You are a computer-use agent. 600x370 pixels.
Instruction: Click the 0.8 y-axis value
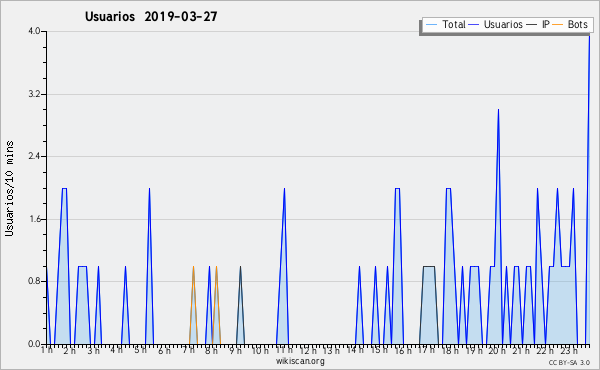point(34,282)
